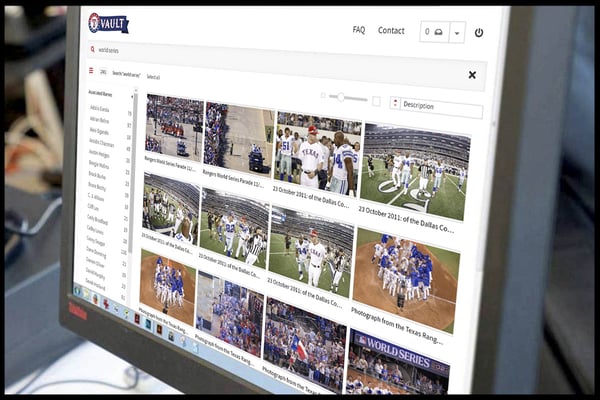This screenshot has height=400, width=600.
Task: Open thumbnail with players 51 and 14
Action: 317,153
